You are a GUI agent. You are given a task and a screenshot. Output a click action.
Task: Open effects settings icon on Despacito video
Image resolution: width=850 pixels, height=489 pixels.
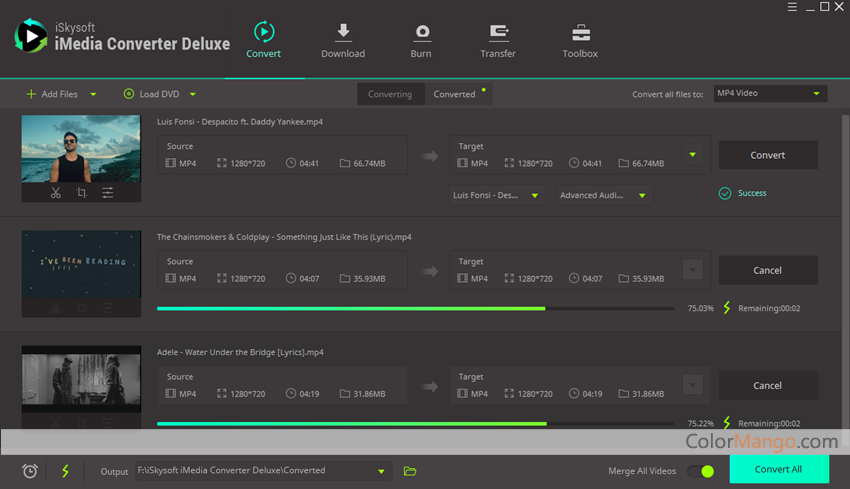(107, 192)
